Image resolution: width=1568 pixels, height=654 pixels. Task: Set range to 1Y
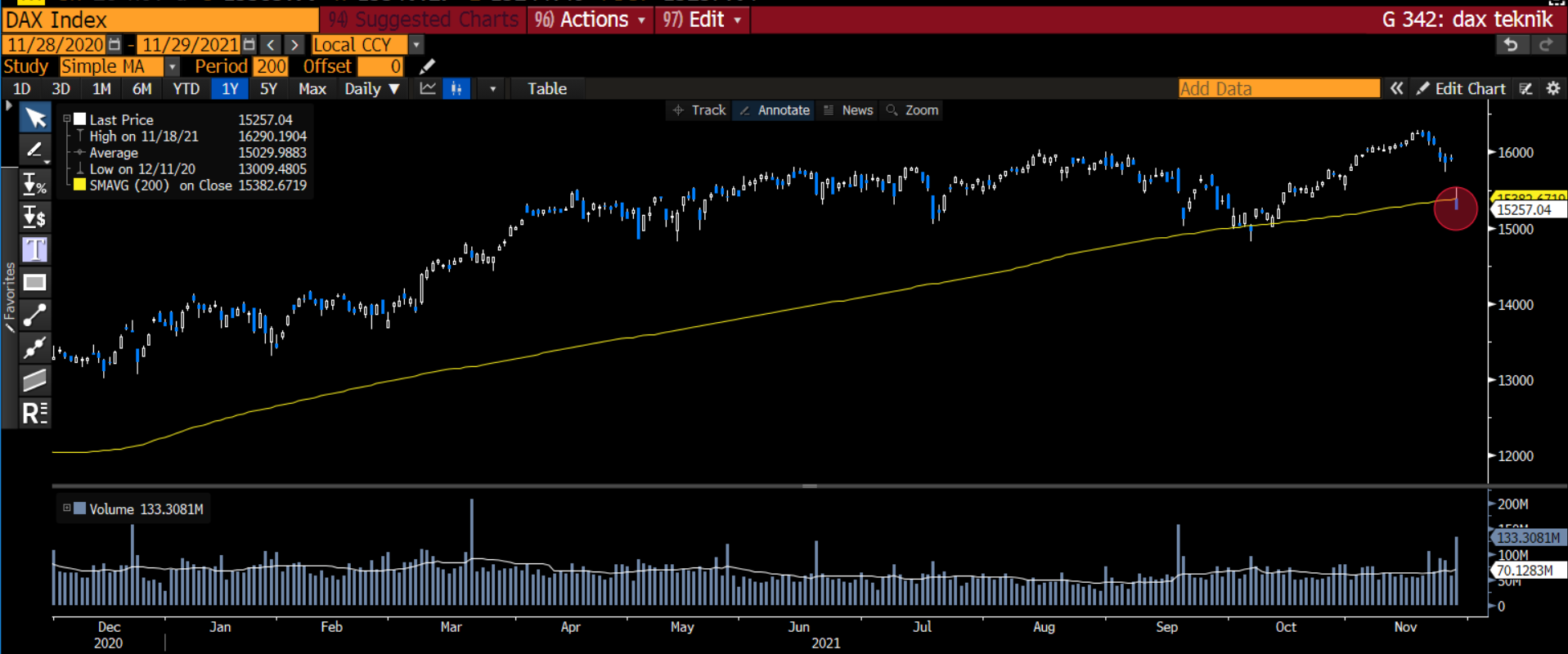click(230, 88)
